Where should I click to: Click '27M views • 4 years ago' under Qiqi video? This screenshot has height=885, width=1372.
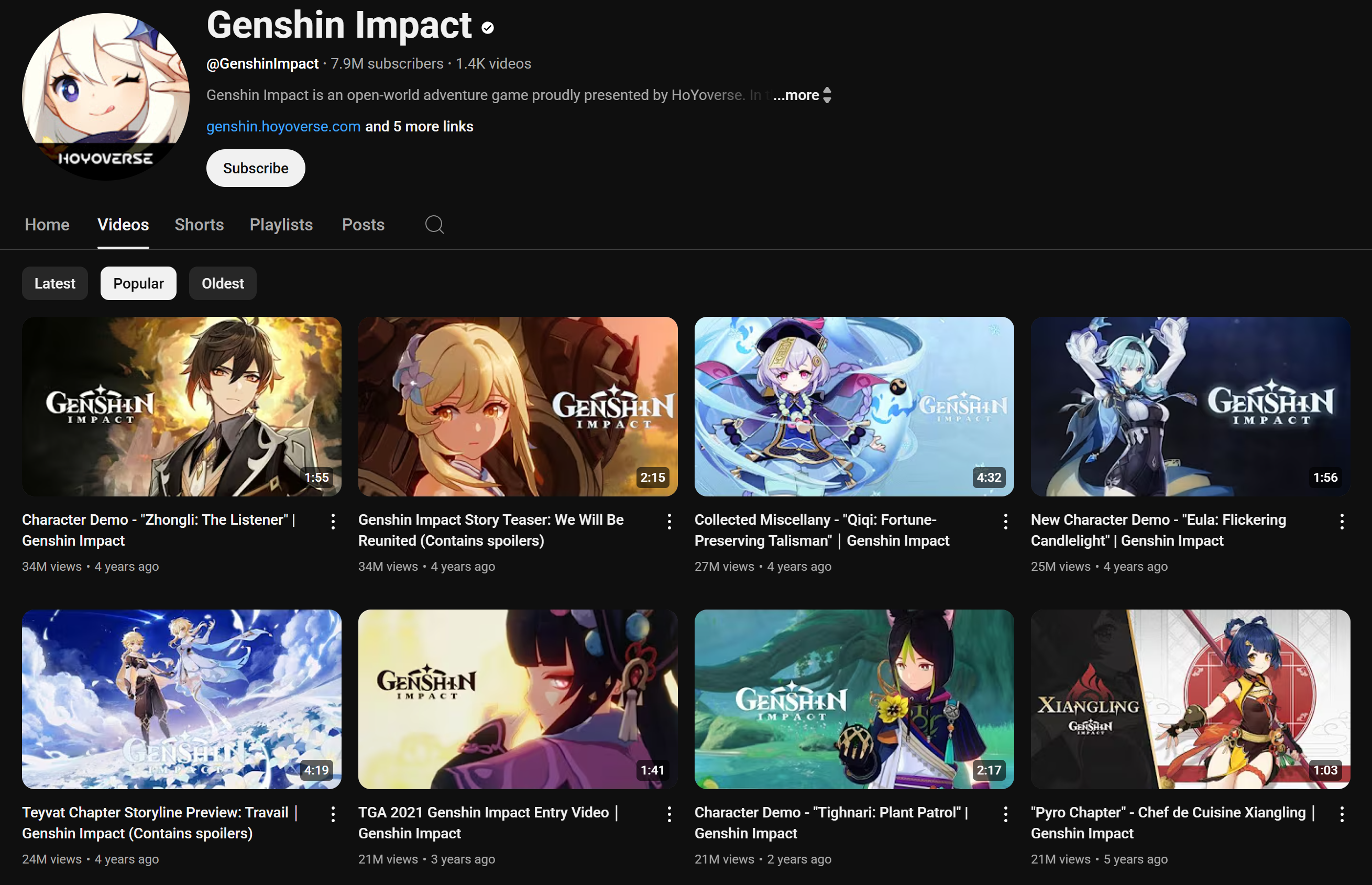coord(763,567)
